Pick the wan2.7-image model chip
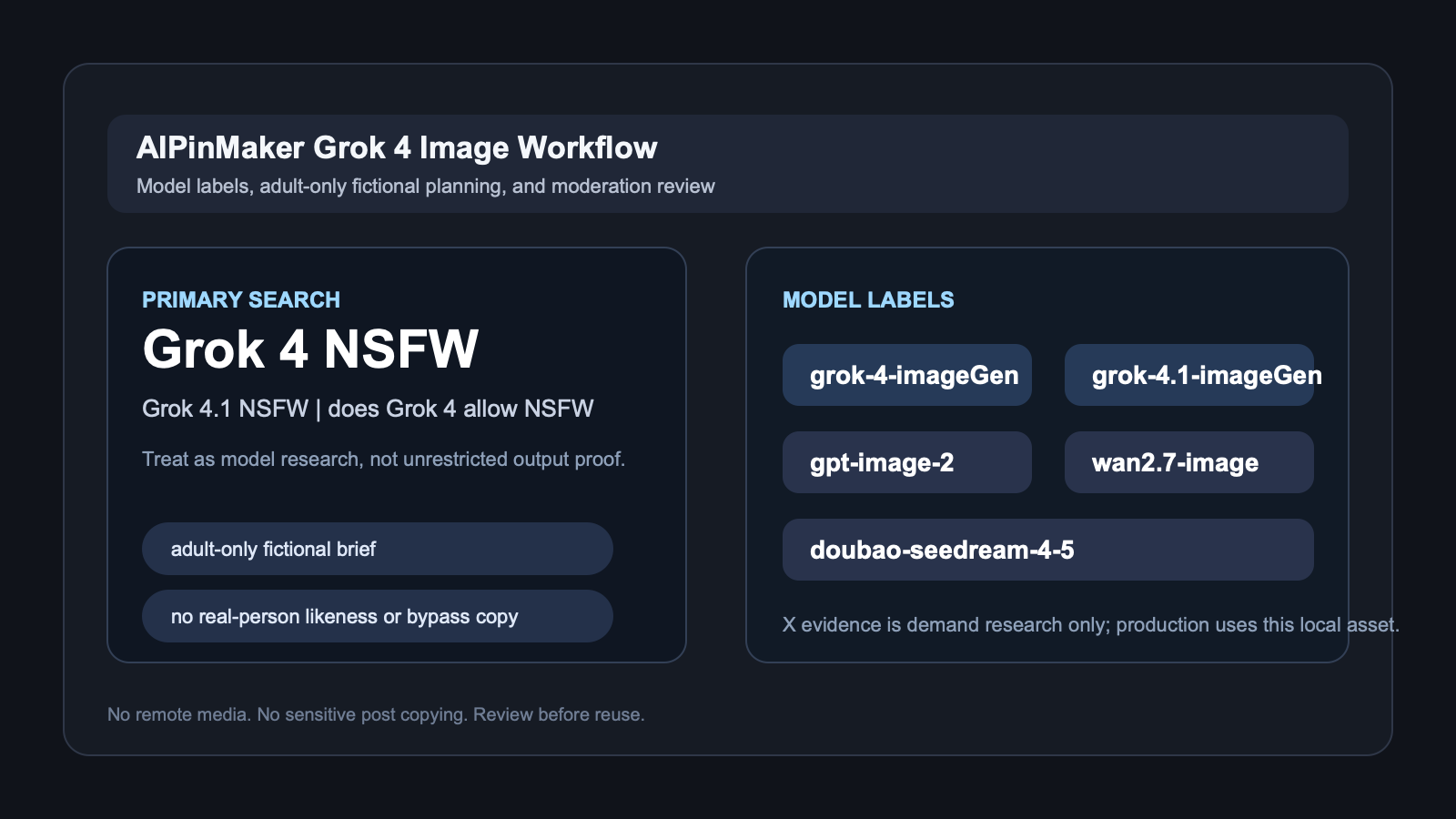 pos(1189,462)
